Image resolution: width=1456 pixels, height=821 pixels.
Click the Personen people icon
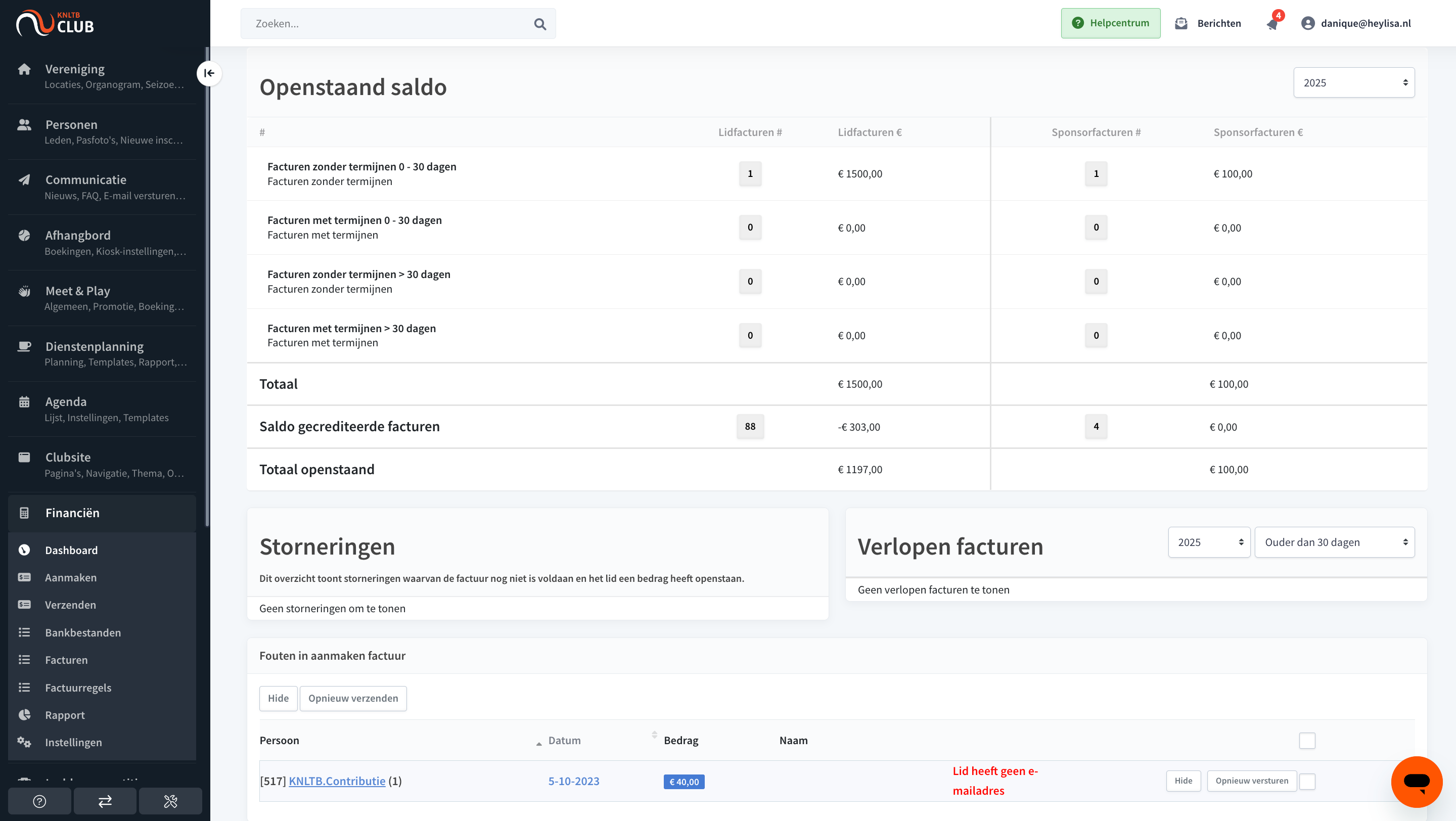tap(24, 124)
